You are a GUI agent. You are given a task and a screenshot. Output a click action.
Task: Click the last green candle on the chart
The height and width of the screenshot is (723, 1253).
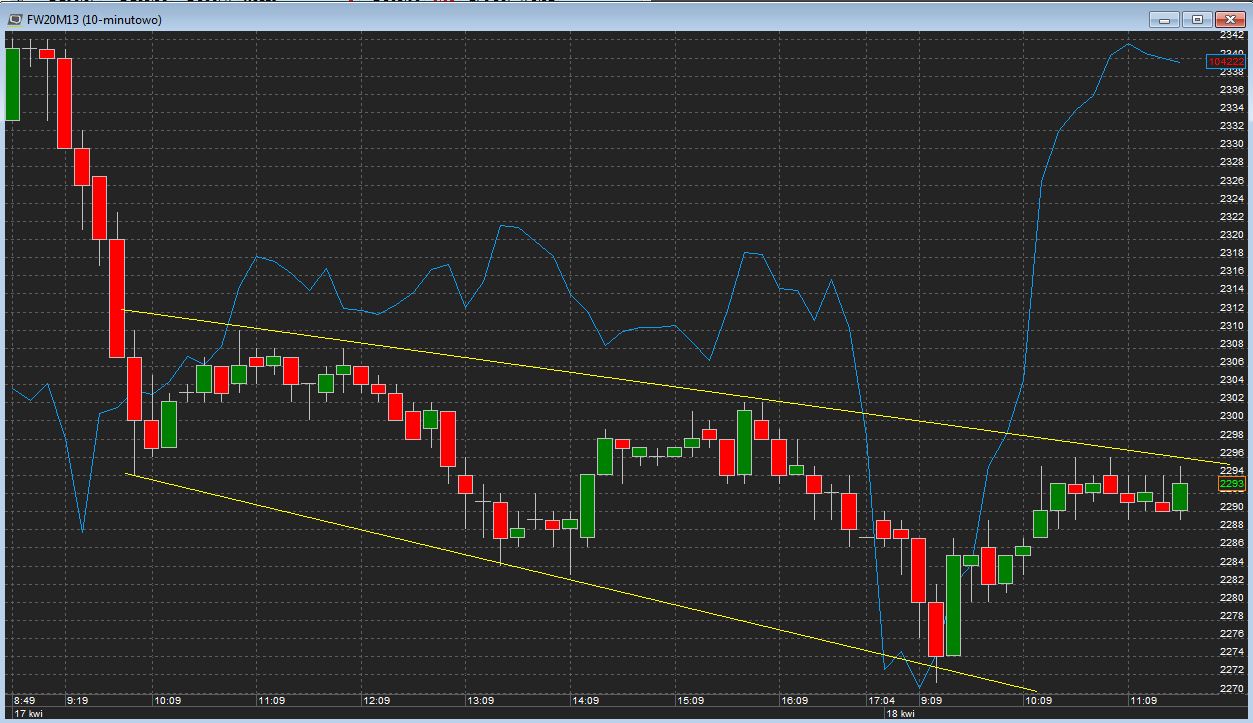pos(1180,497)
